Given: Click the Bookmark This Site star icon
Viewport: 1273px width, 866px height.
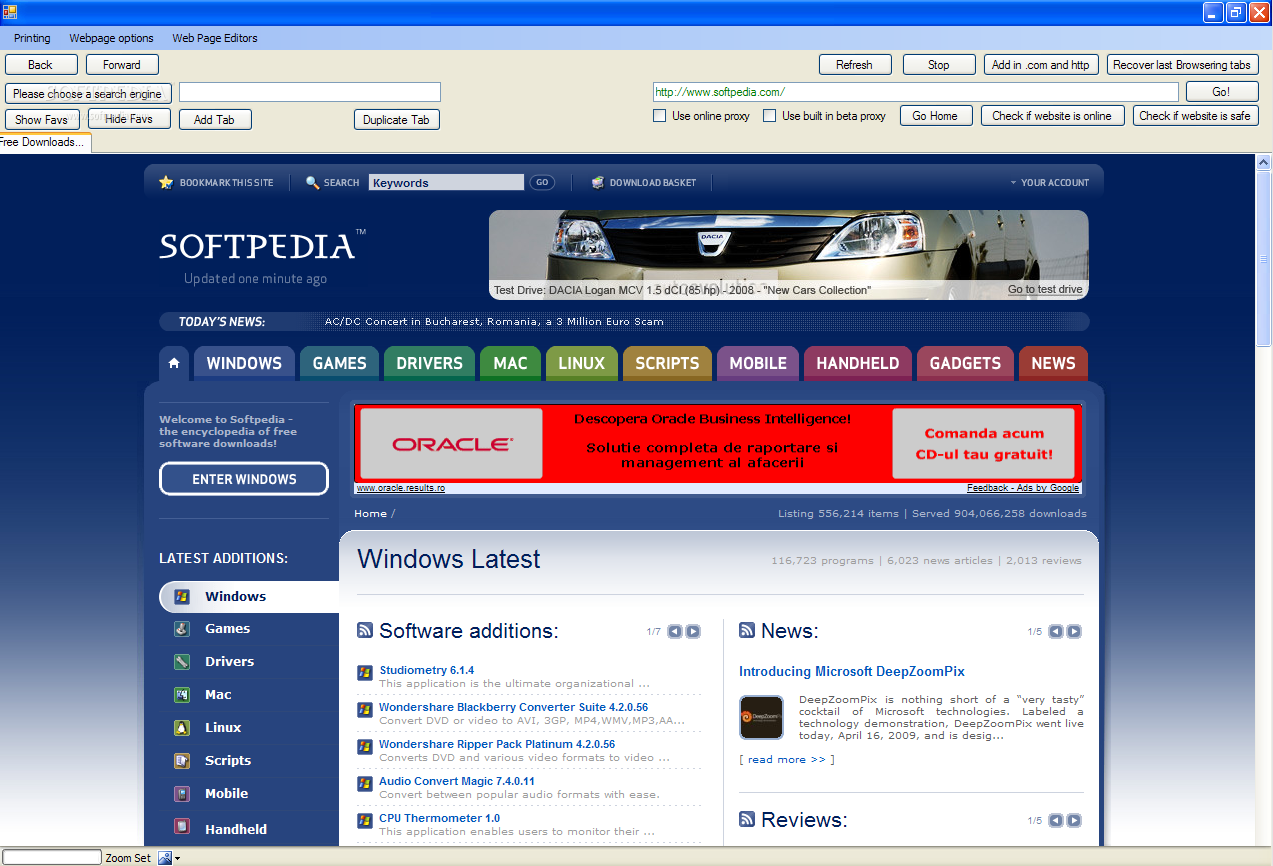Looking at the screenshot, I should pos(166,182).
